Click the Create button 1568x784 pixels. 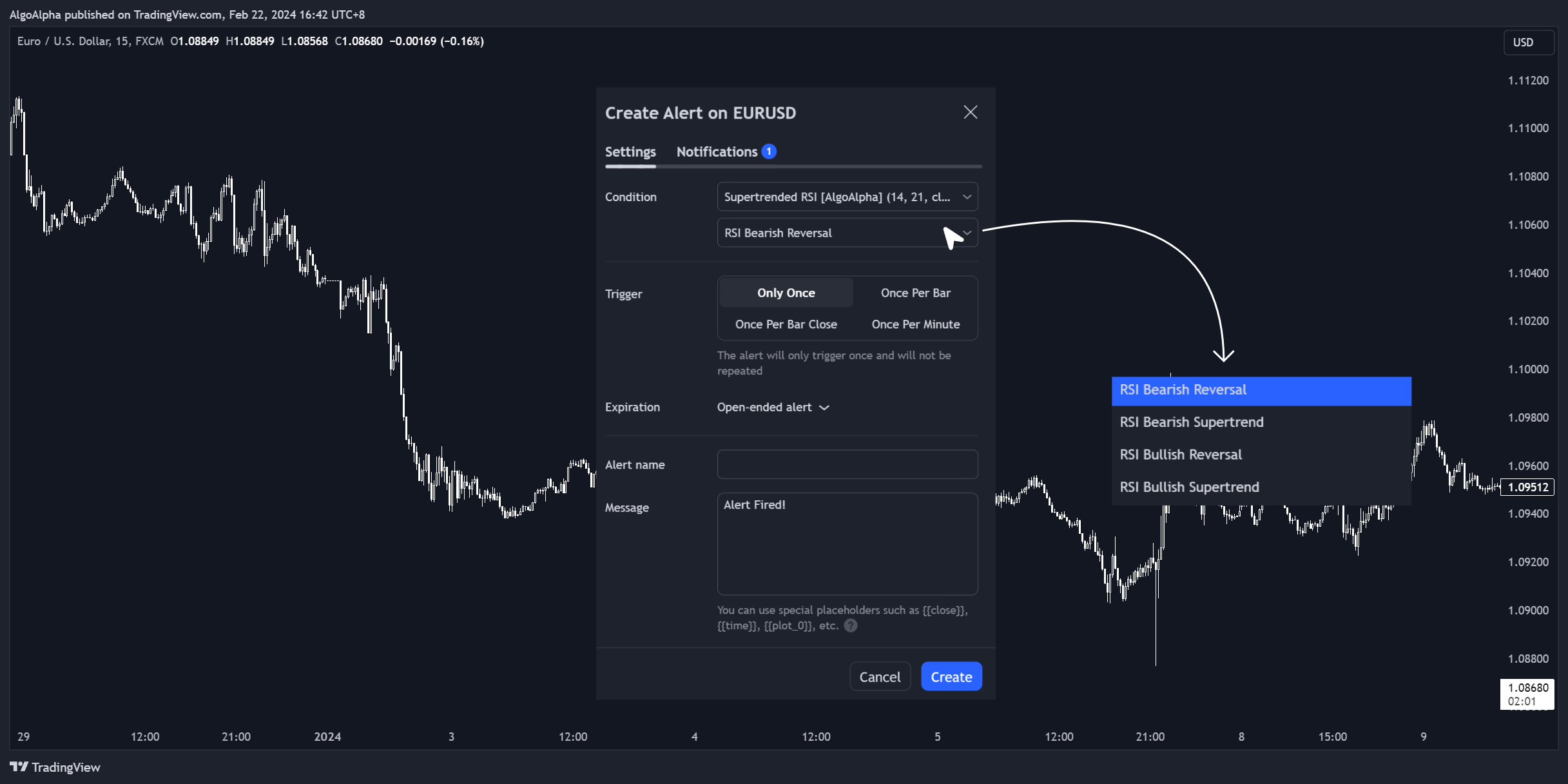[951, 676]
